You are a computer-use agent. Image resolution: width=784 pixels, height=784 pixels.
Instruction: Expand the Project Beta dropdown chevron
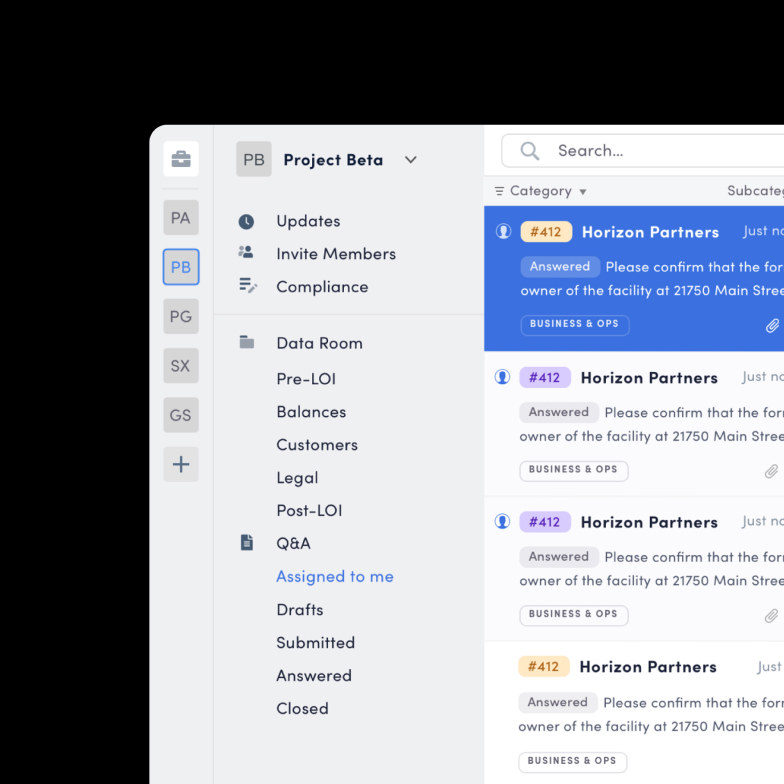click(410, 160)
